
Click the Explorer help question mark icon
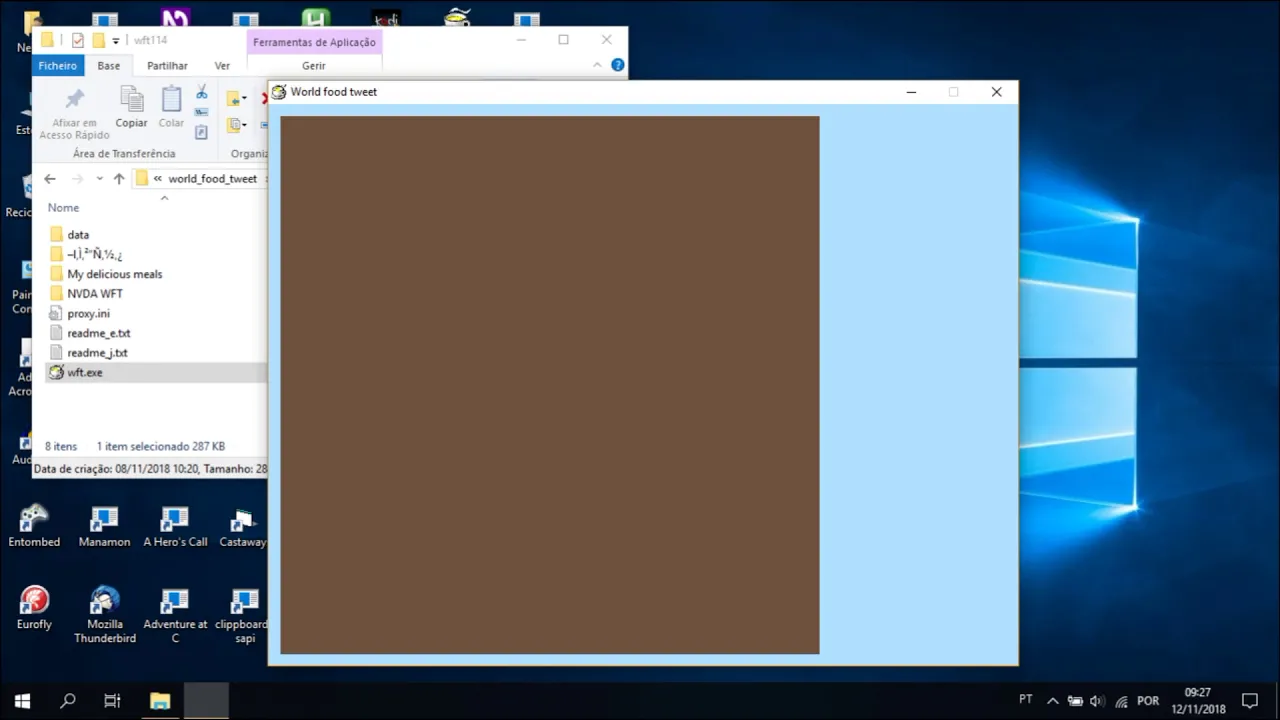point(618,65)
